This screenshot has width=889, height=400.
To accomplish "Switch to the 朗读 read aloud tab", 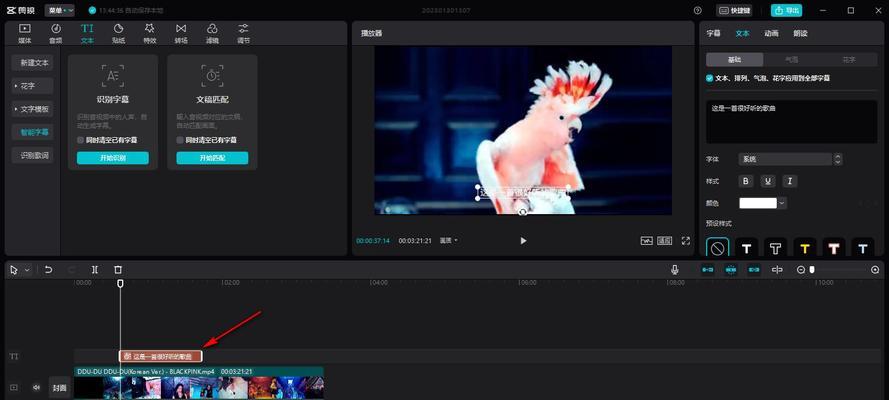I will coord(800,33).
